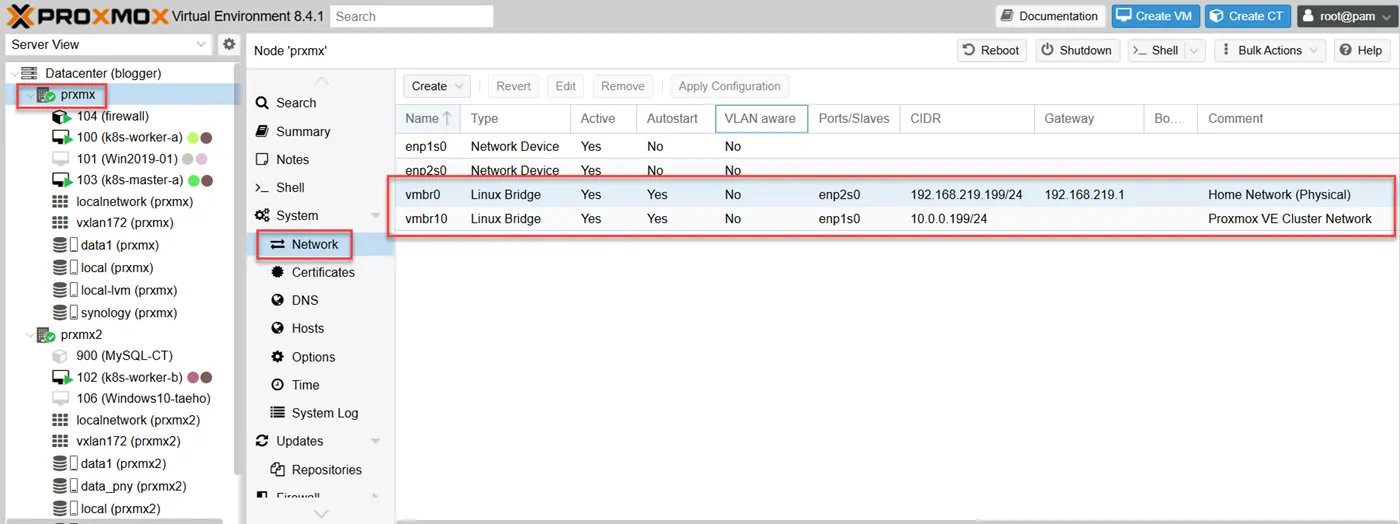Click the Options gear icon
Image resolution: width=1400 pixels, height=524 pixels.
click(x=278, y=357)
